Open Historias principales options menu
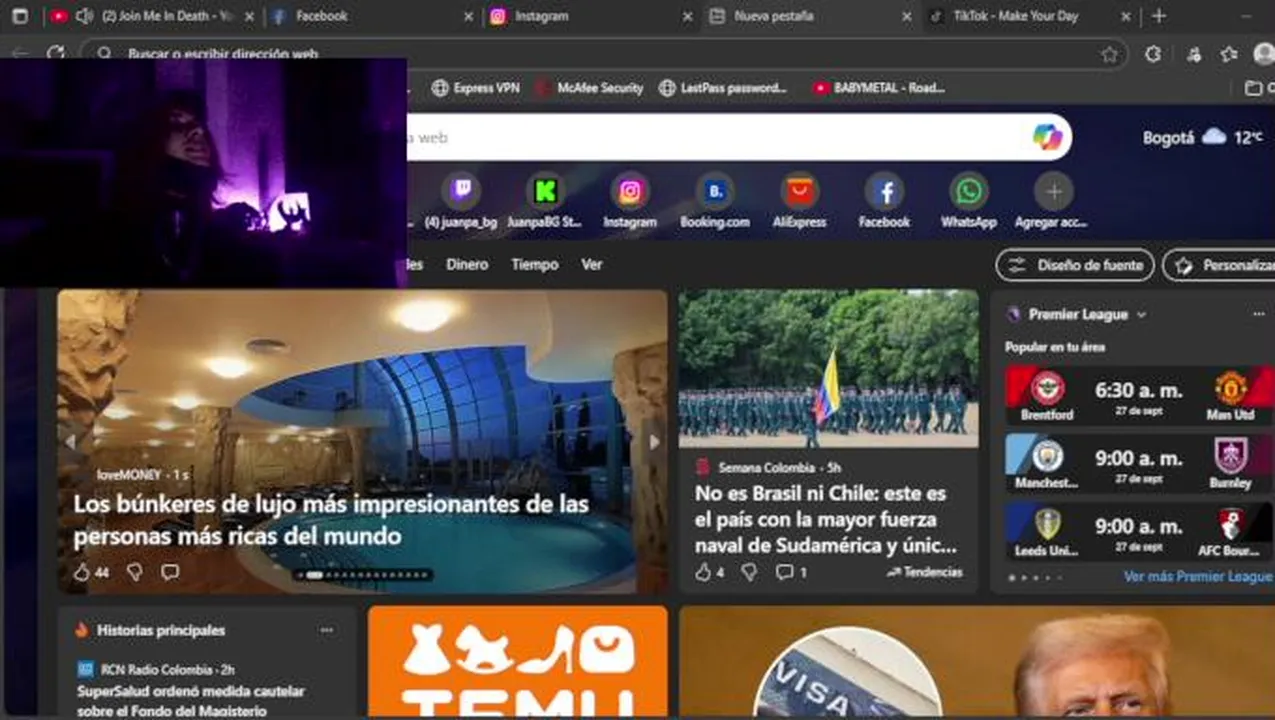Image resolution: width=1275 pixels, height=720 pixels. pos(326,630)
